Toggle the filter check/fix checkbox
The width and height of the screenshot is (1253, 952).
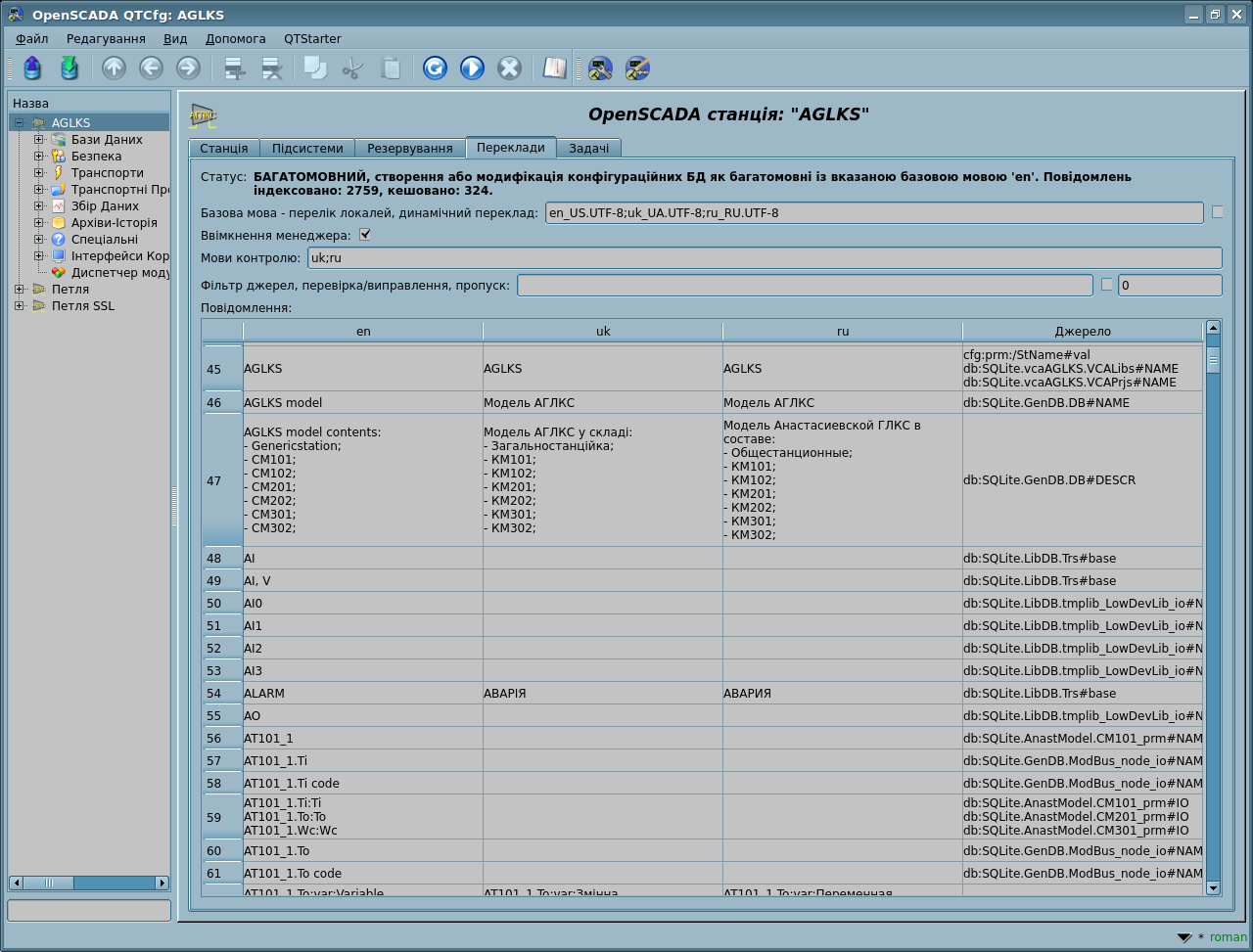[x=1107, y=284]
